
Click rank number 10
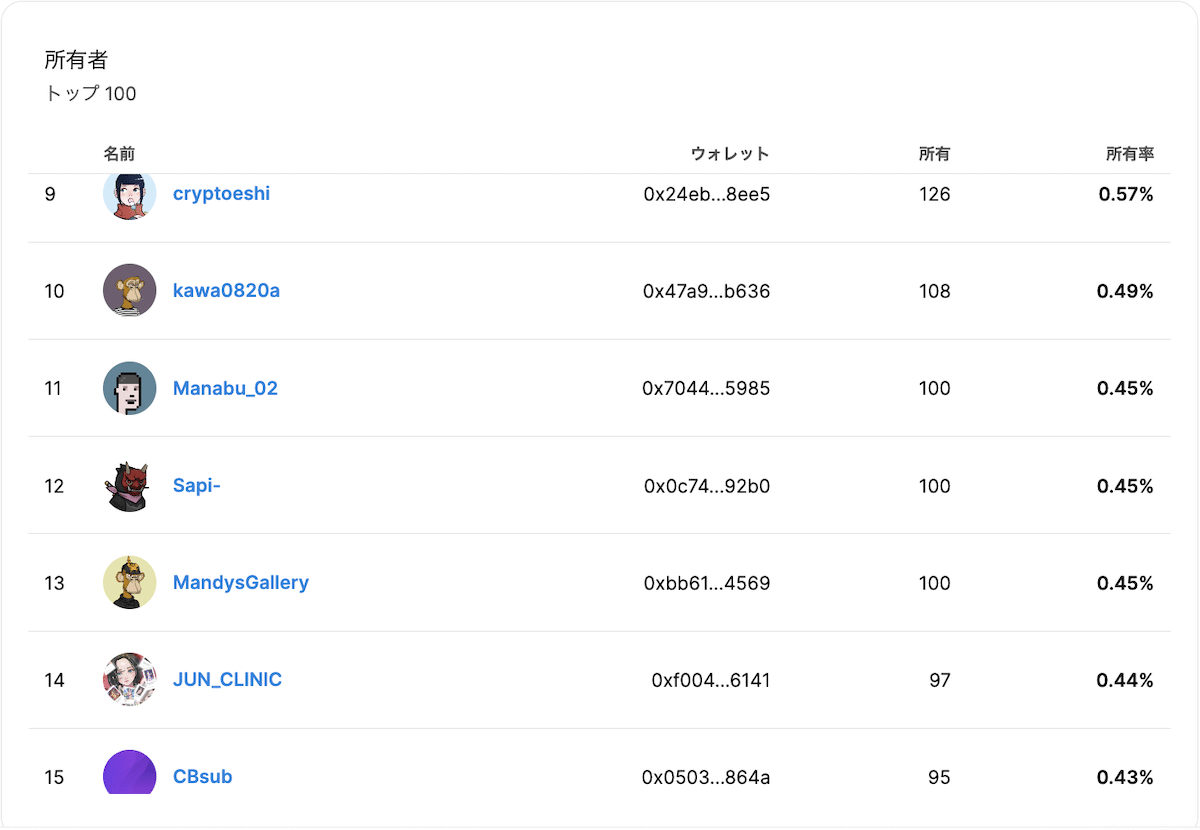[x=54, y=291]
